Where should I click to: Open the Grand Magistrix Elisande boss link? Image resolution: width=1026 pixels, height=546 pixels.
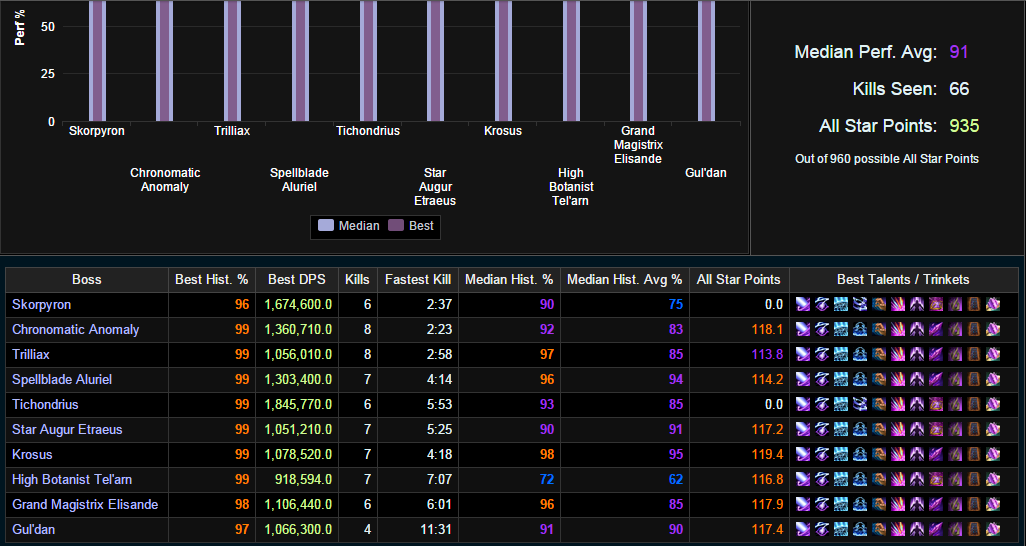click(x=85, y=504)
